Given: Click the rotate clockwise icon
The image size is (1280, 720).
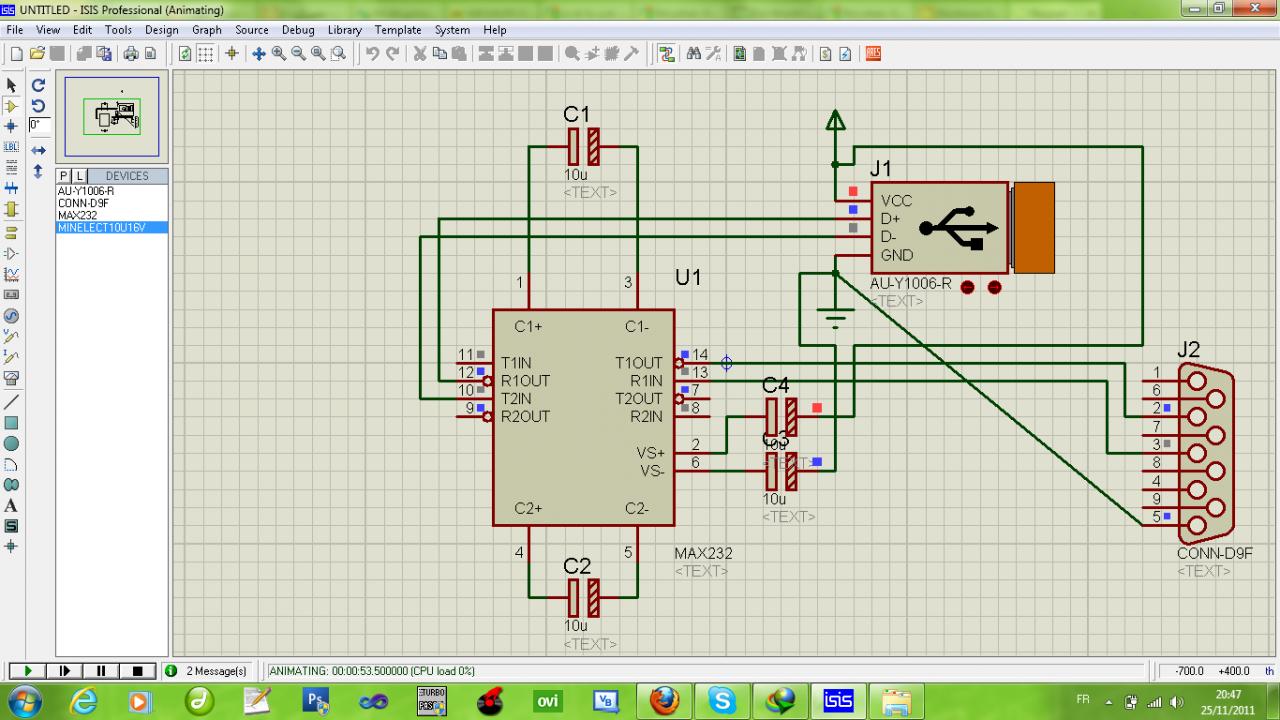Looking at the screenshot, I should point(38,86).
